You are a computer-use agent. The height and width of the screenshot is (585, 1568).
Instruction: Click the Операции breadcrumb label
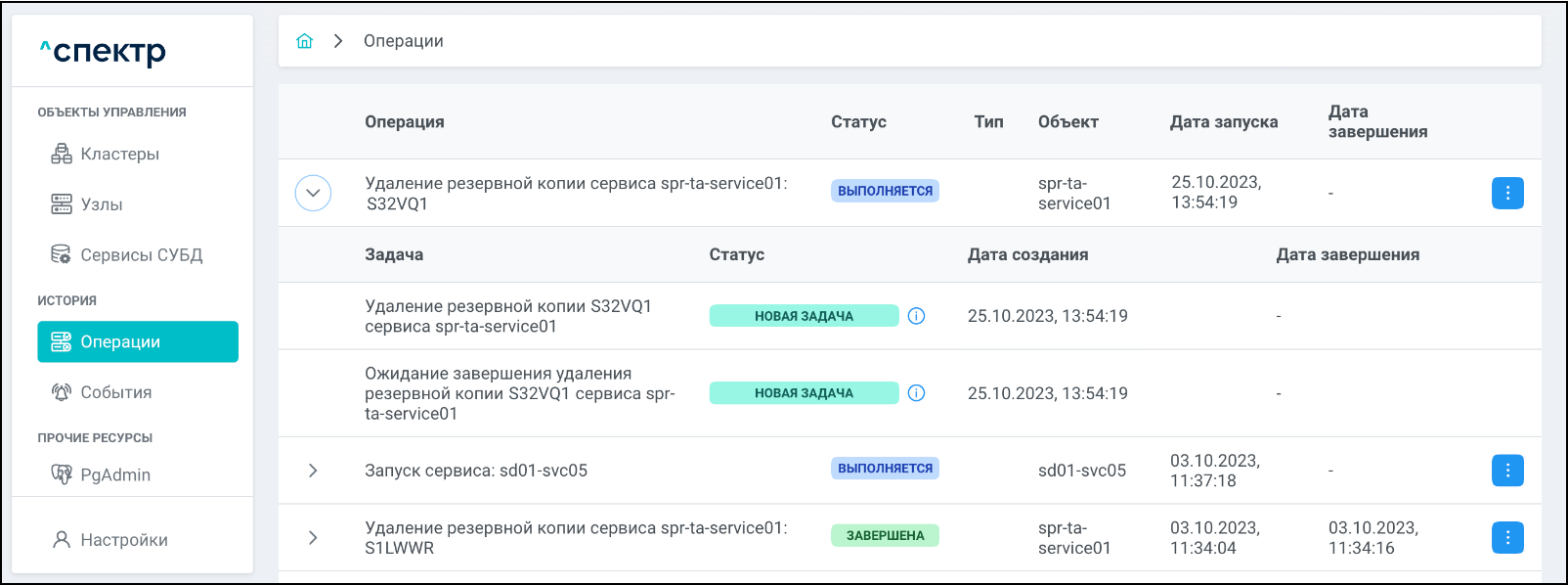(403, 41)
